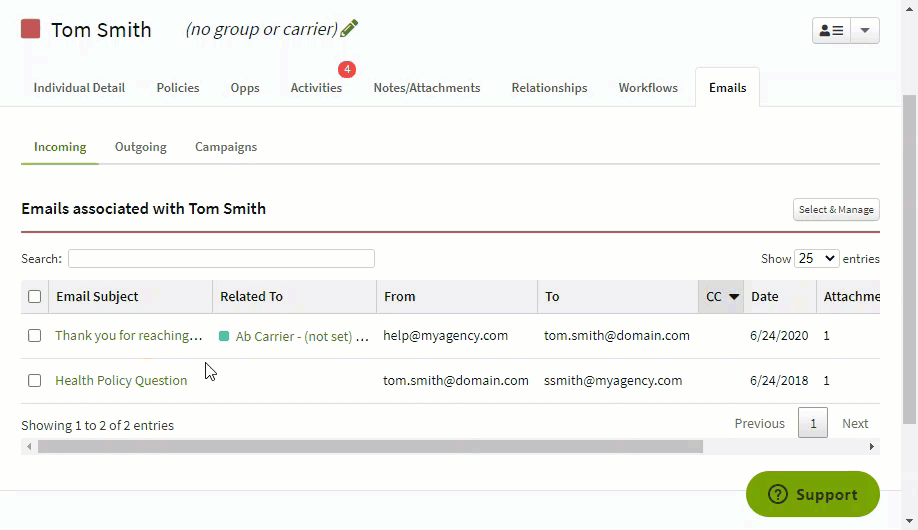Go to the Opps tab
The height and width of the screenshot is (530, 918).
tap(245, 88)
